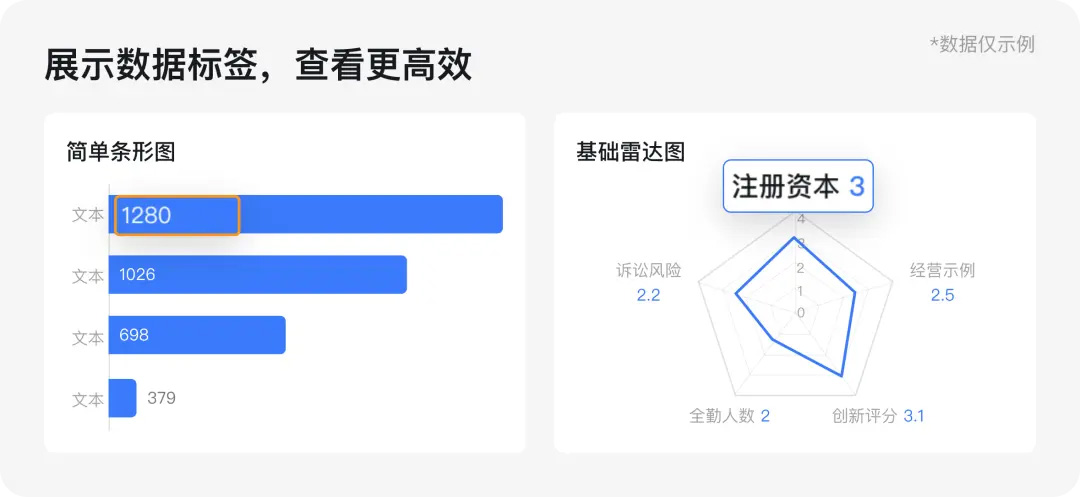
Task: Select the 698 bar
Action: pos(197,335)
